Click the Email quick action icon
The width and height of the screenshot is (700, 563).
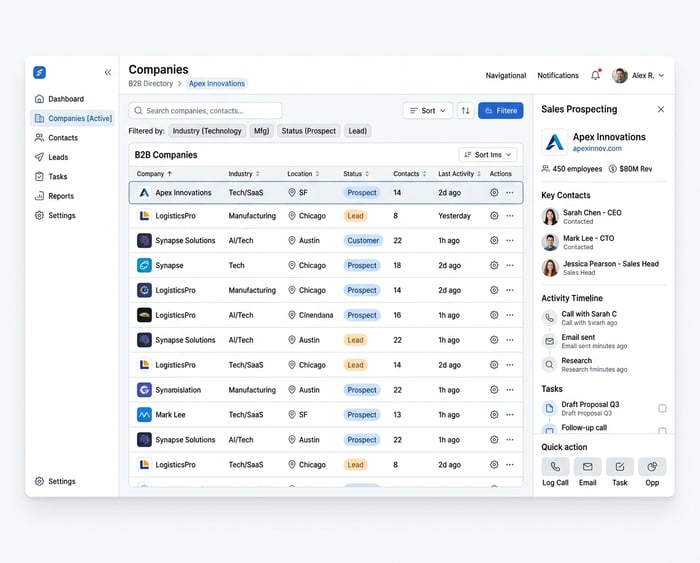(x=587, y=467)
